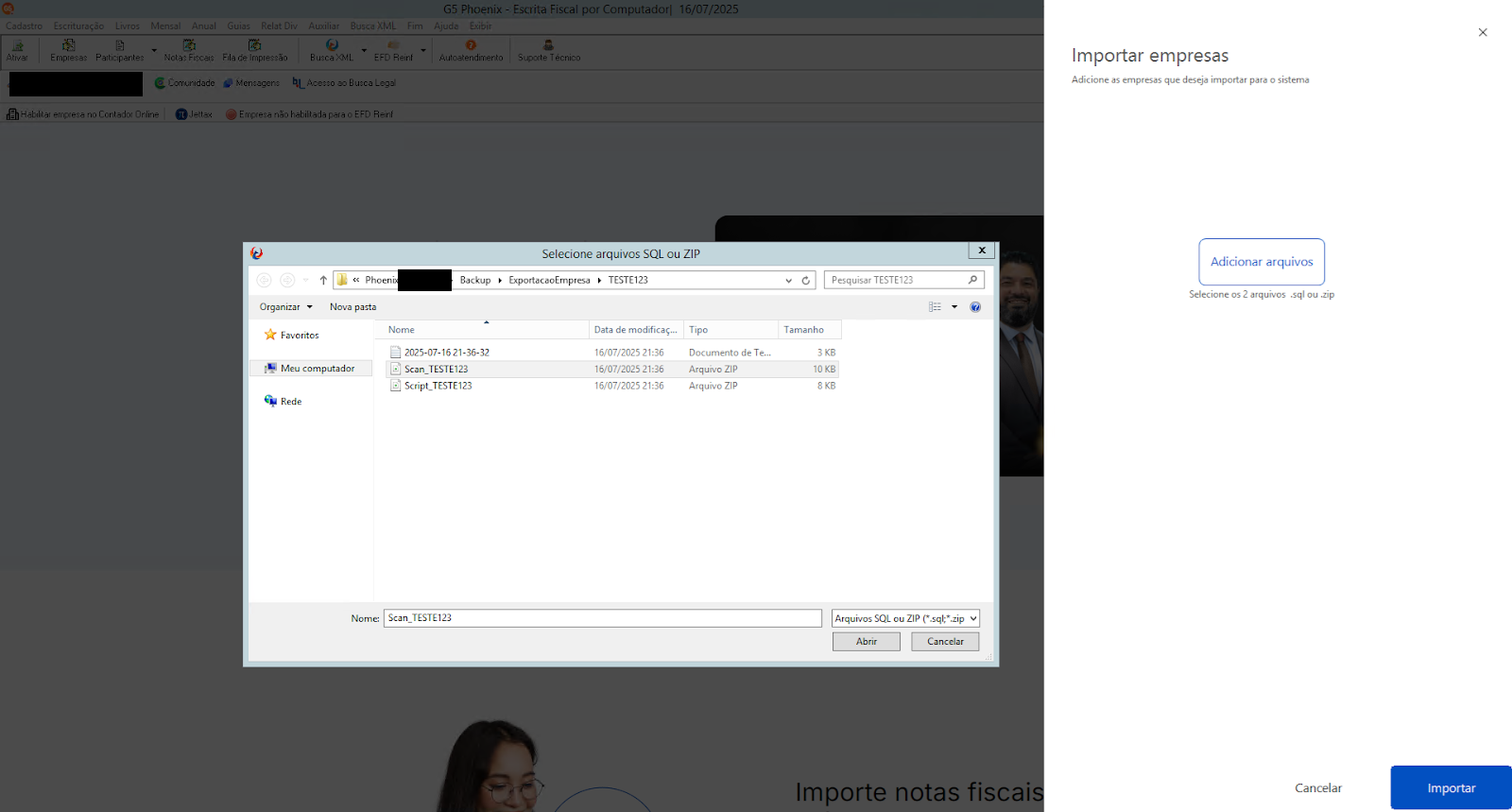The image size is (1512, 812).
Task: Click Habilitar empresa no Contador Online
Action: 83,114
